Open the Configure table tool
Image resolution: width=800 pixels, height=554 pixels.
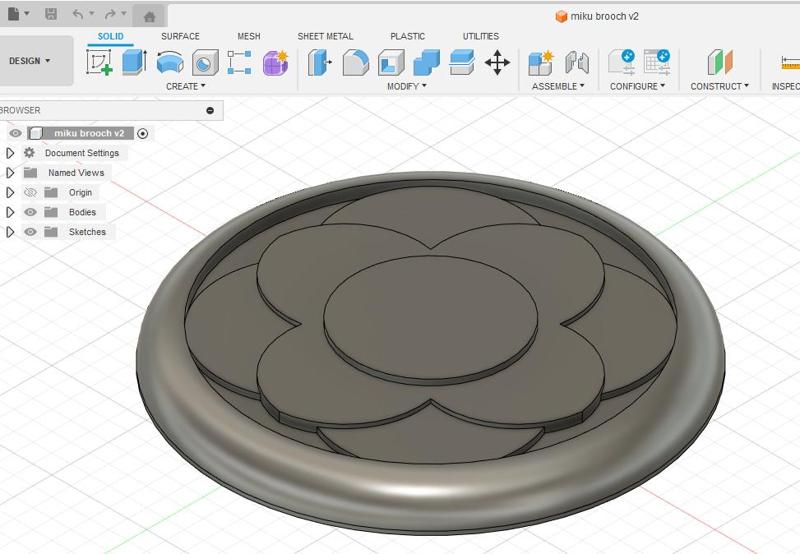click(657, 62)
